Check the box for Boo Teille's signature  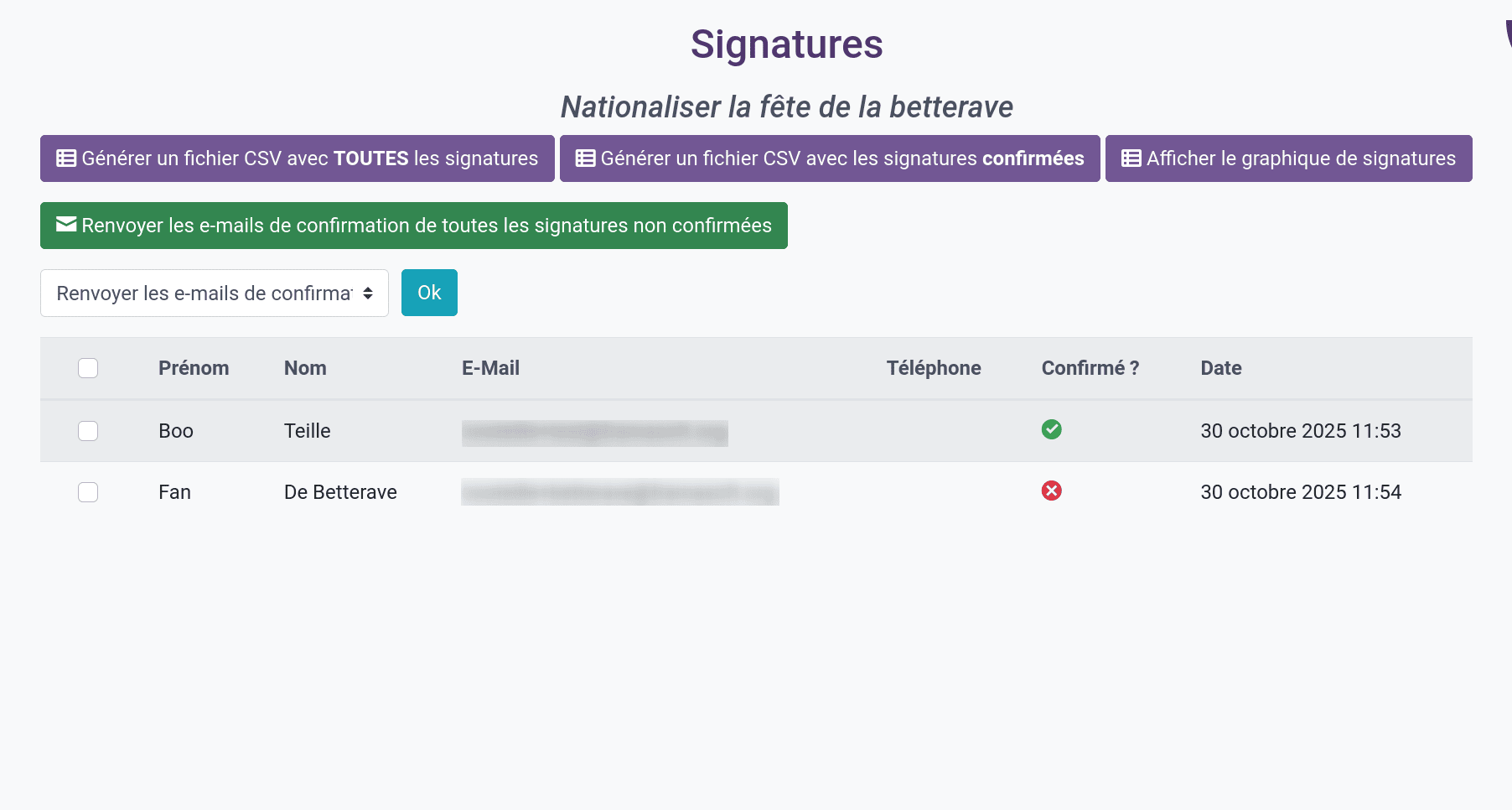88,431
